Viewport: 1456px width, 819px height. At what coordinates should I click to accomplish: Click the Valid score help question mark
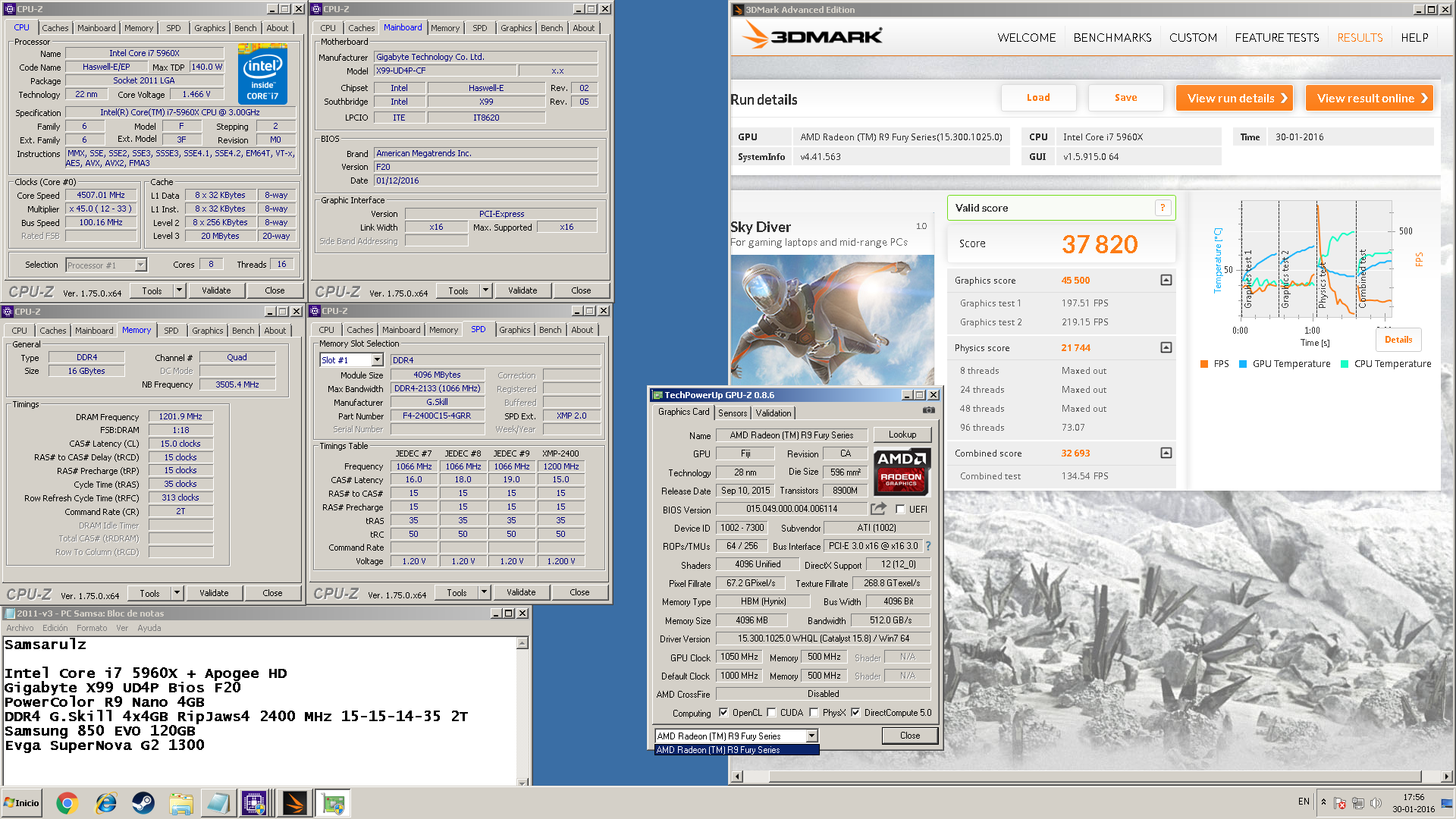coord(1163,208)
